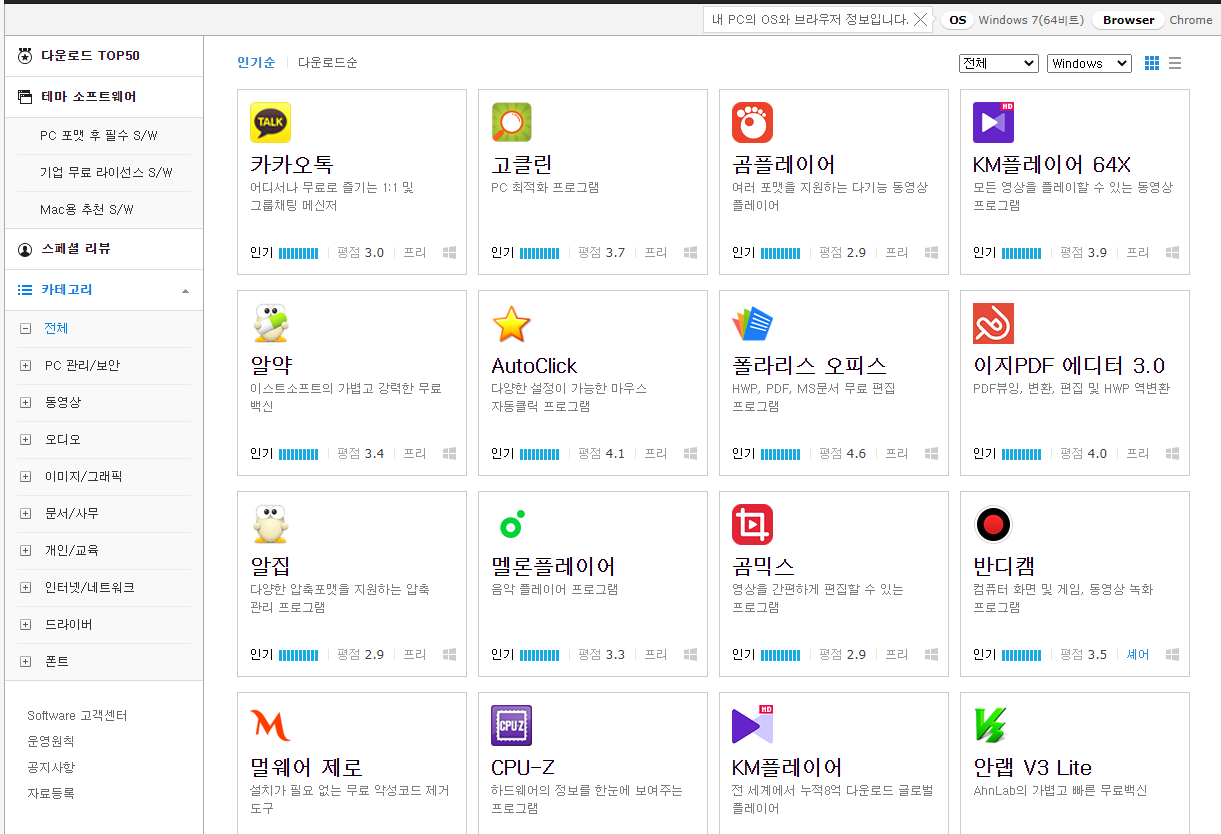Click the 알약 mascot icon
The height and width of the screenshot is (834, 1221).
[x=270, y=323]
